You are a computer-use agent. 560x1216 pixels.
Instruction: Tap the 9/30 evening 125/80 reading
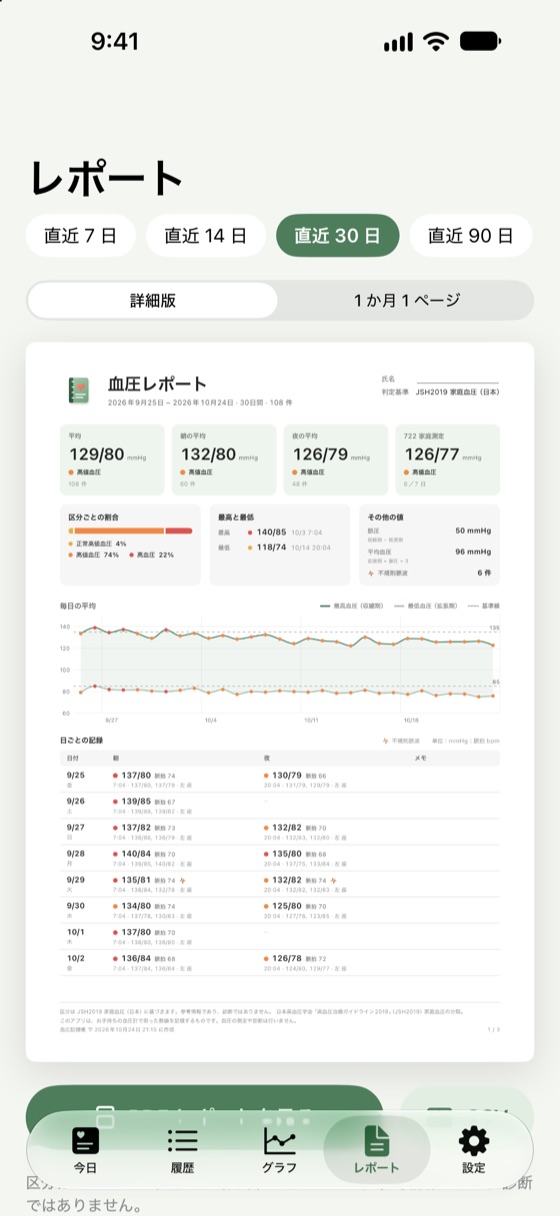pyautogui.click(x=287, y=905)
